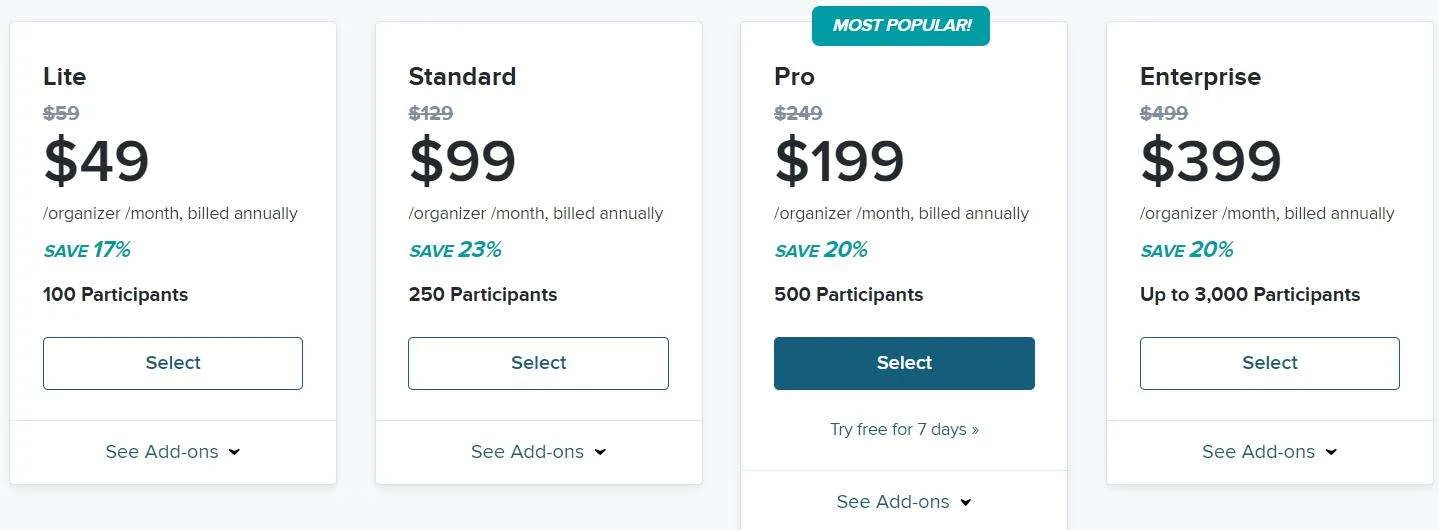Click the Lite plan title
Screen dimensions: 1439x530
pyautogui.click(x=65, y=77)
